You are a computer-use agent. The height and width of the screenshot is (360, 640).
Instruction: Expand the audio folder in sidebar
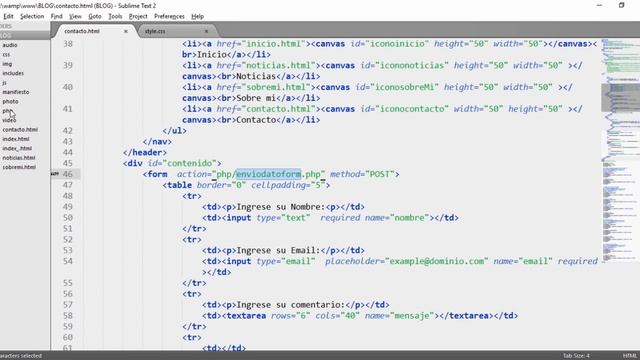(x=10, y=45)
